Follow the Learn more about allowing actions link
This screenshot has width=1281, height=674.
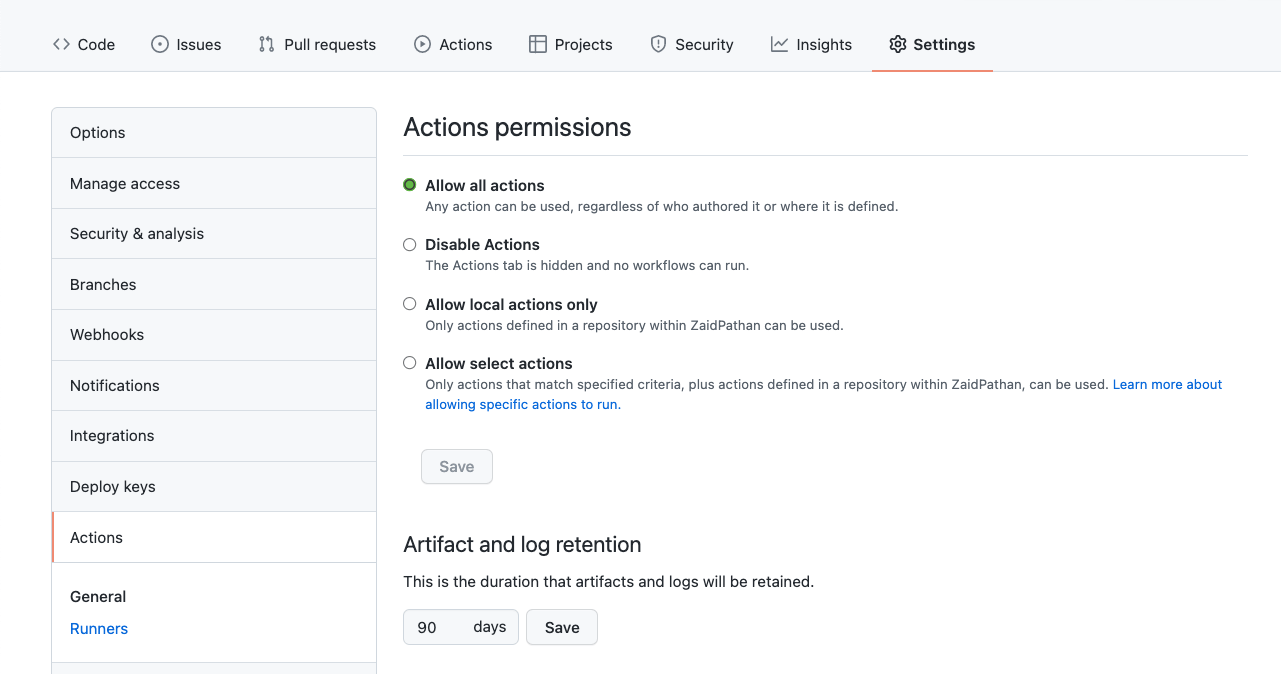pos(1167,384)
